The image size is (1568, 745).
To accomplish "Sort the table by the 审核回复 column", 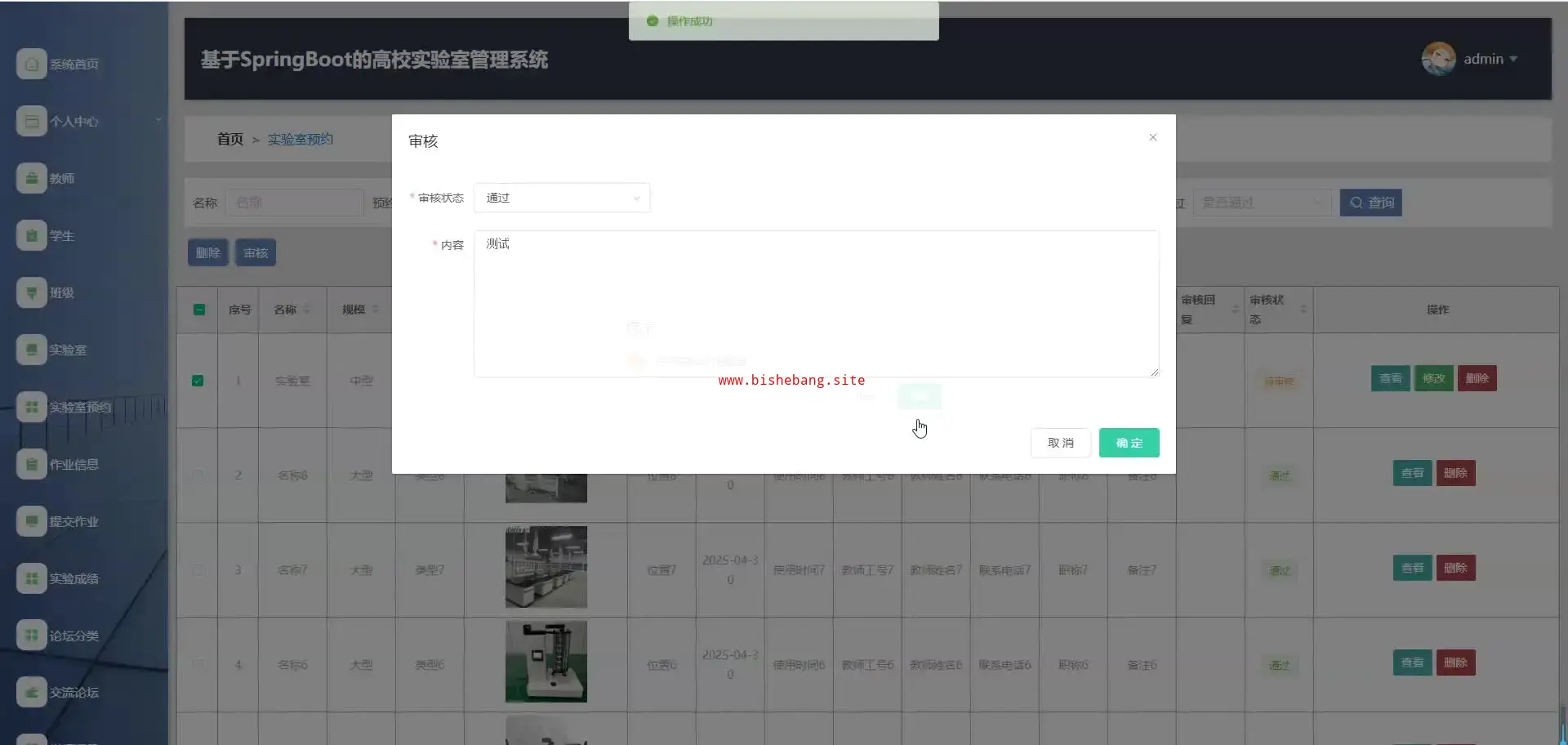I will 1235,310.
